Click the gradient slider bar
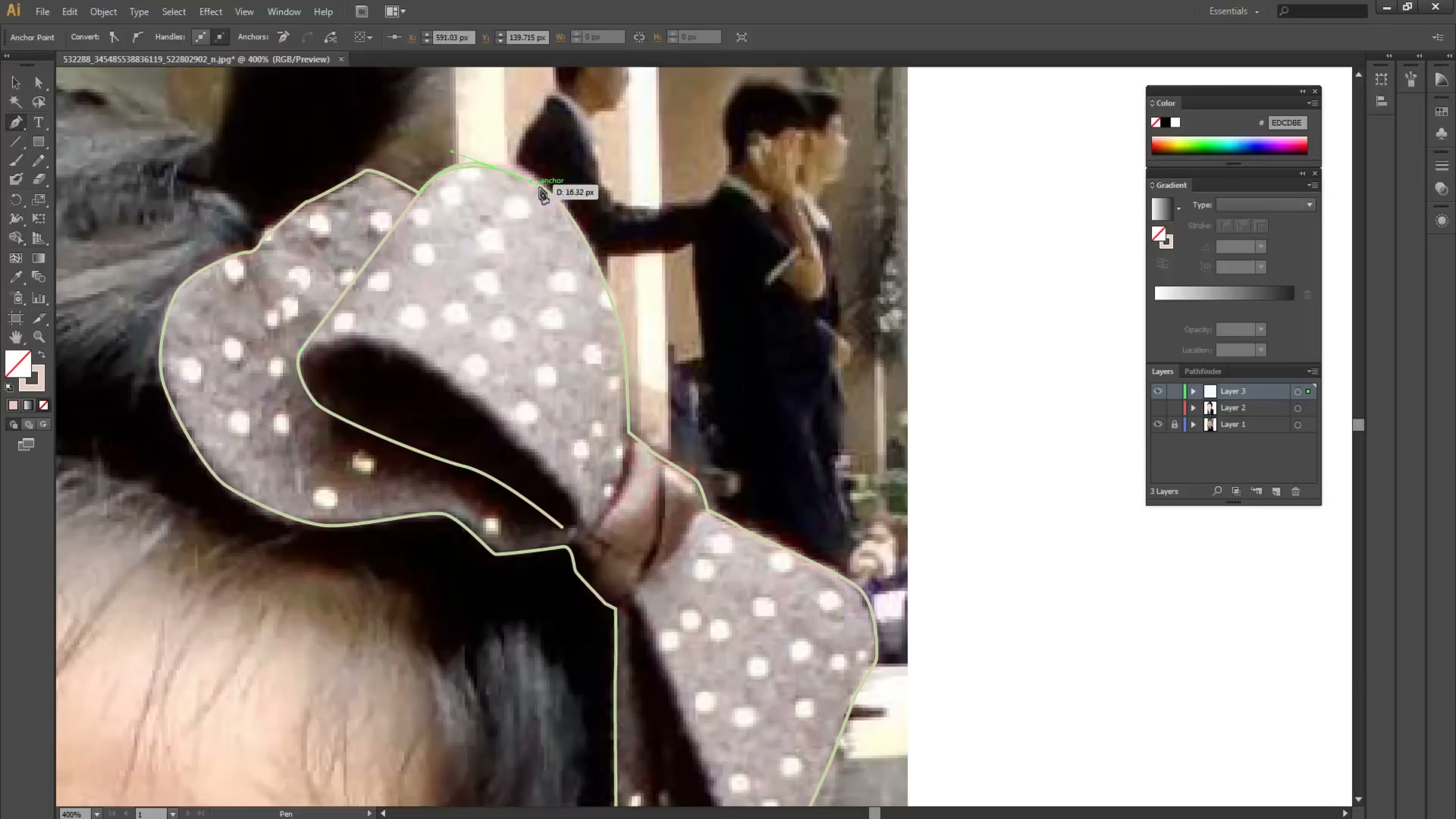 [1224, 294]
